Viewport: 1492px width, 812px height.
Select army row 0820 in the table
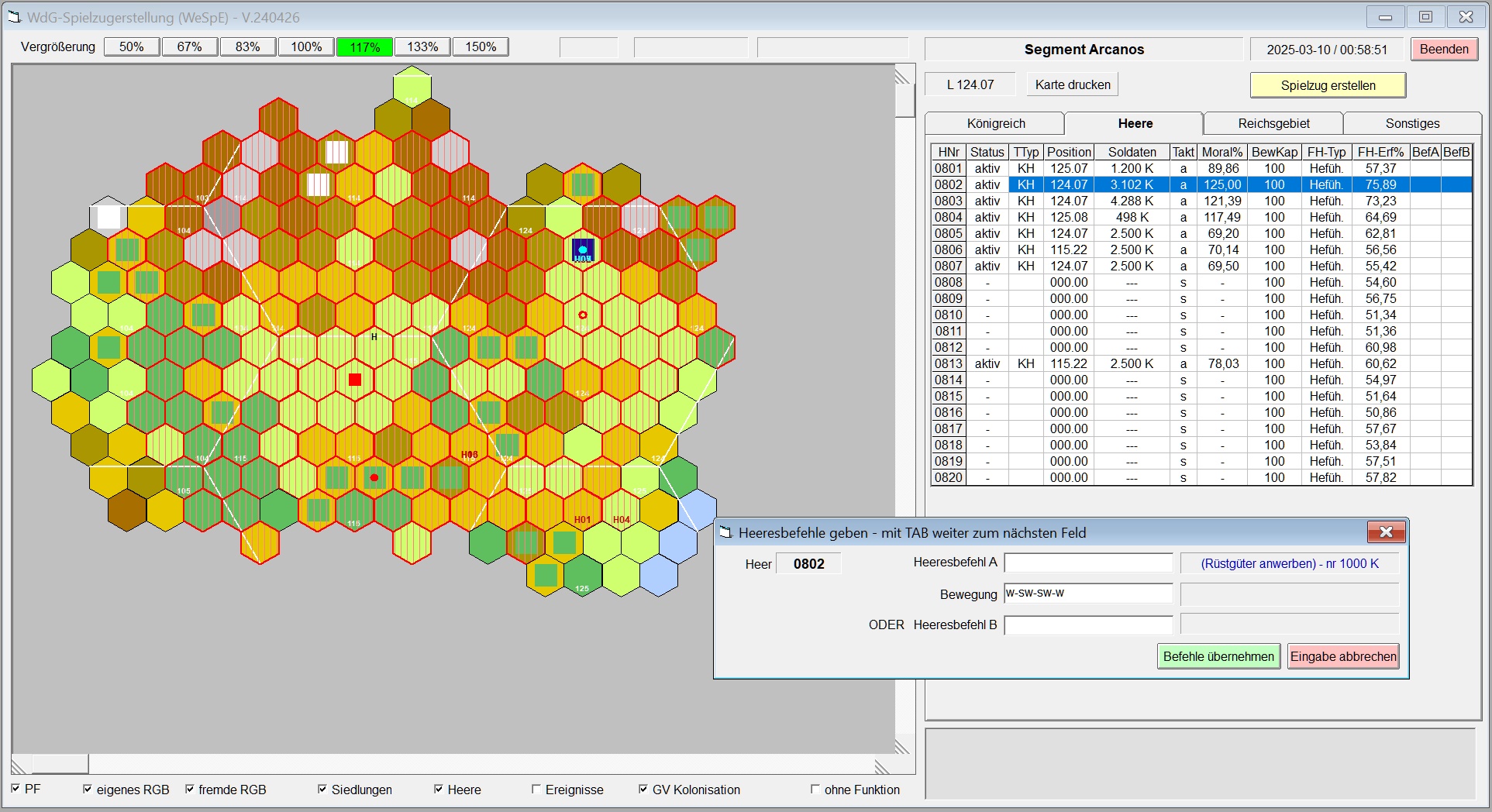1201,477
